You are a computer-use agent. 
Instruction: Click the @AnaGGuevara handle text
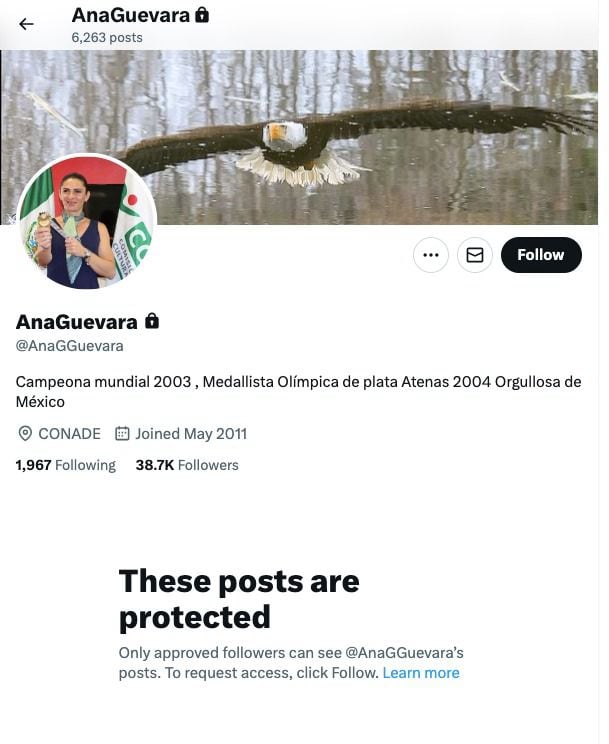click(69, 346)
